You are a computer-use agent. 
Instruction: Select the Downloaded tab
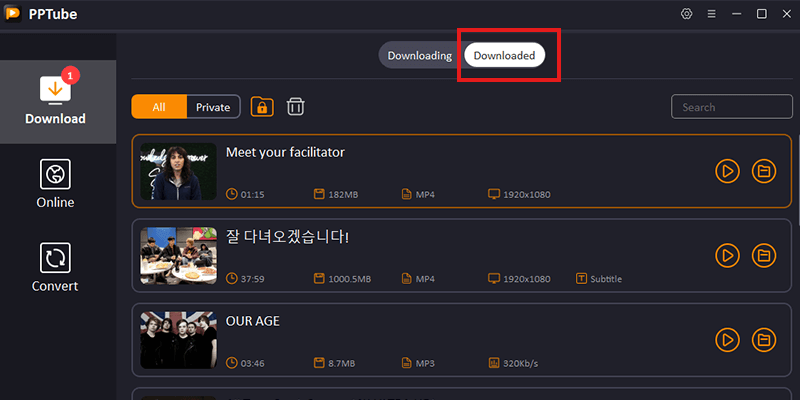pos(504,56)
